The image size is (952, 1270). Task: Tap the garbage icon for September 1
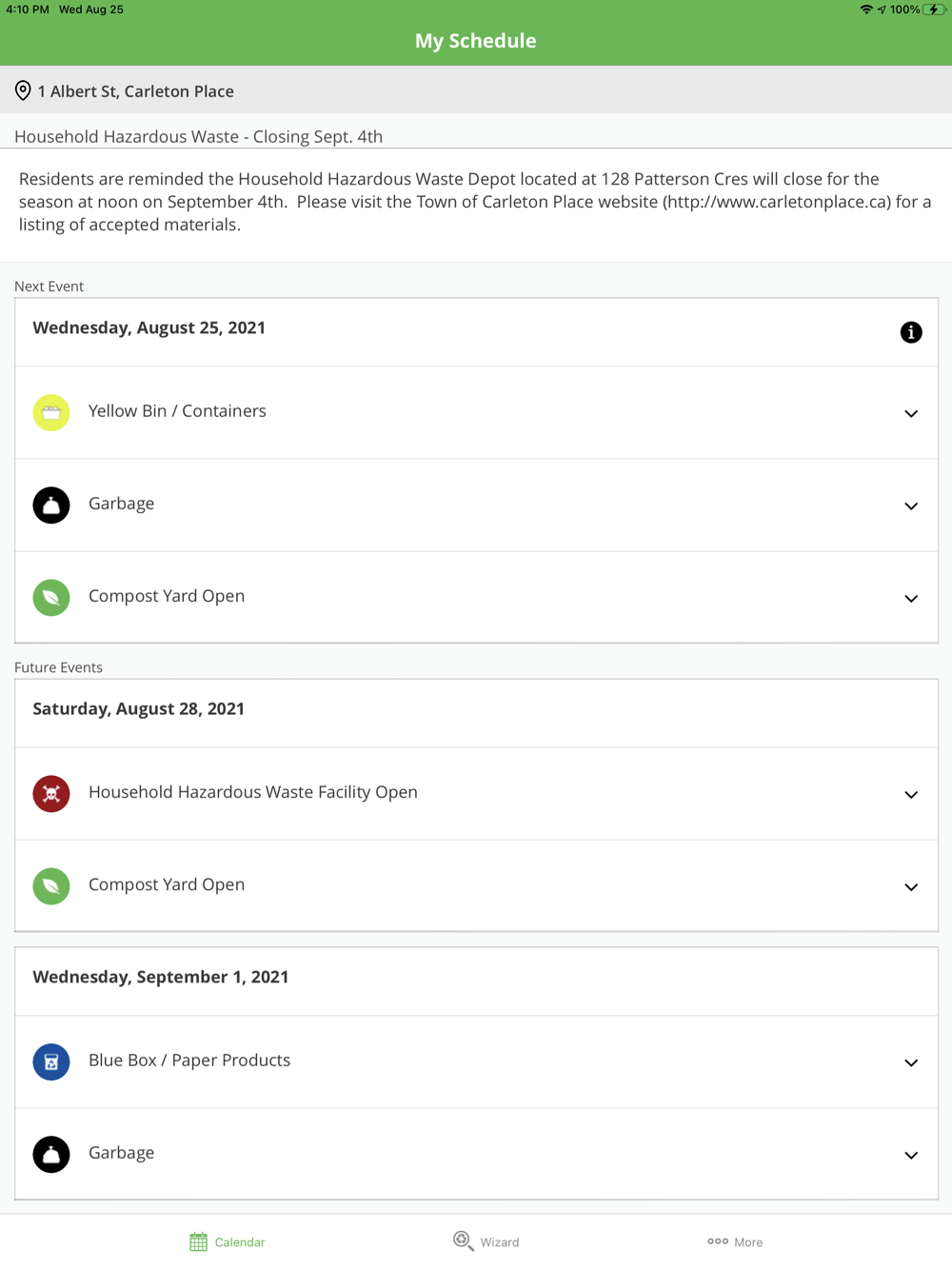click(51, 1155)
